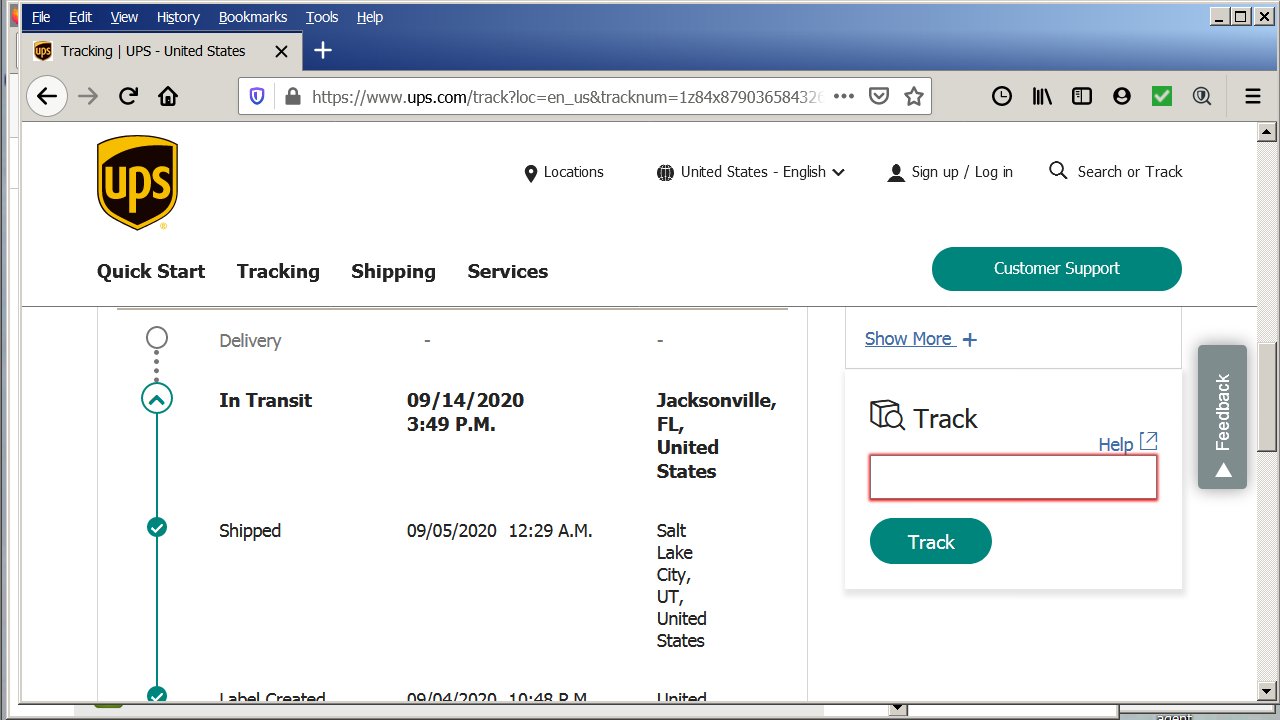Go to the browser home page icon

pos(168,96)
